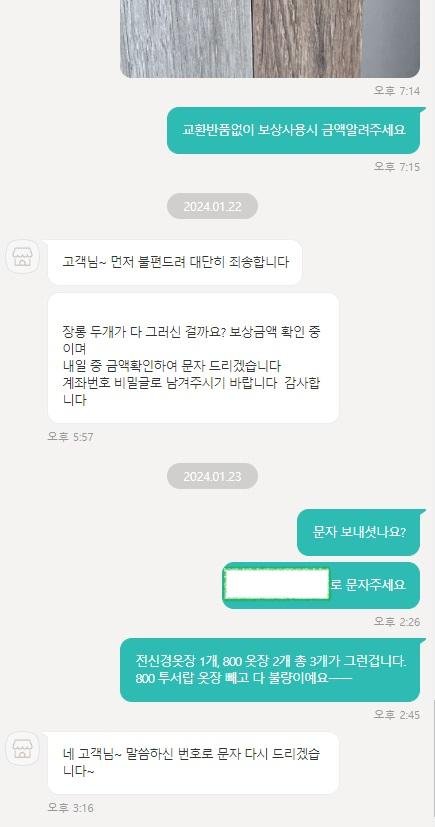The width and height of the screenshot is (435, 827).
Task: Click the 오후 7:14 timestamp under photo
Action: click(397, 91)
